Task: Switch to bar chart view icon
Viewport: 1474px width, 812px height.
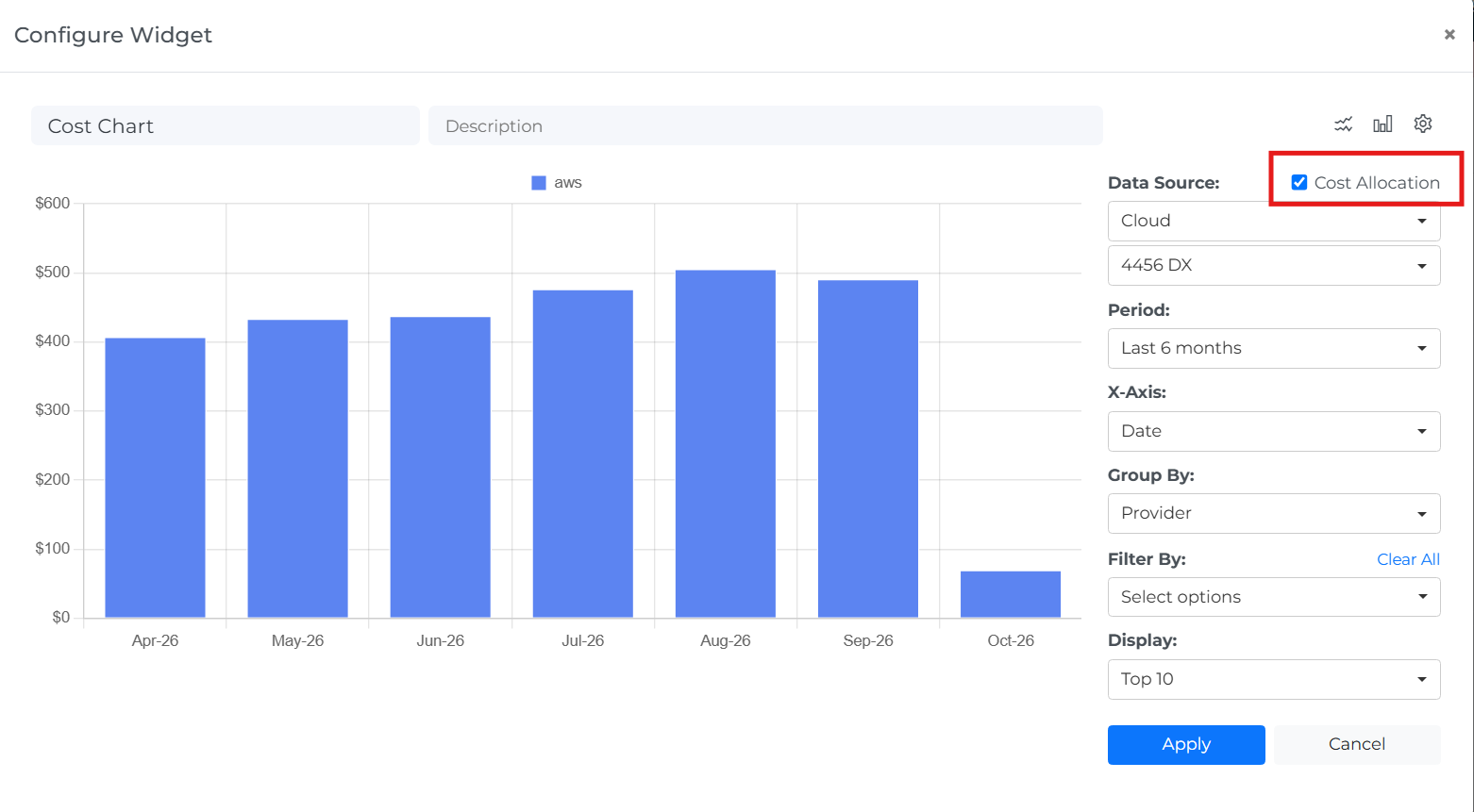Action: click(1382, 124)
